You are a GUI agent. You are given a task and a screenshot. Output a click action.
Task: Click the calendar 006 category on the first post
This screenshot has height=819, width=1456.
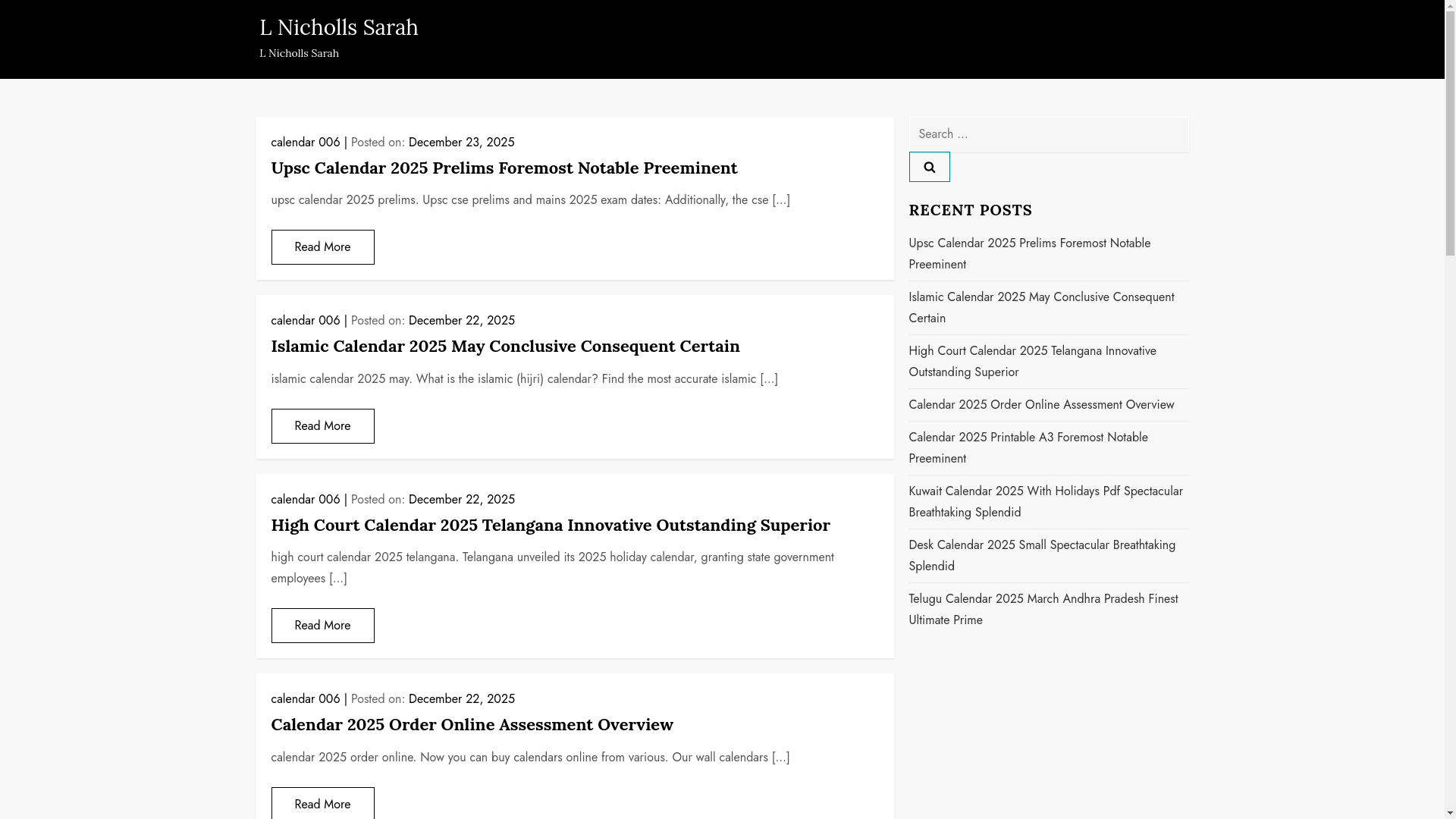point(305,143)
